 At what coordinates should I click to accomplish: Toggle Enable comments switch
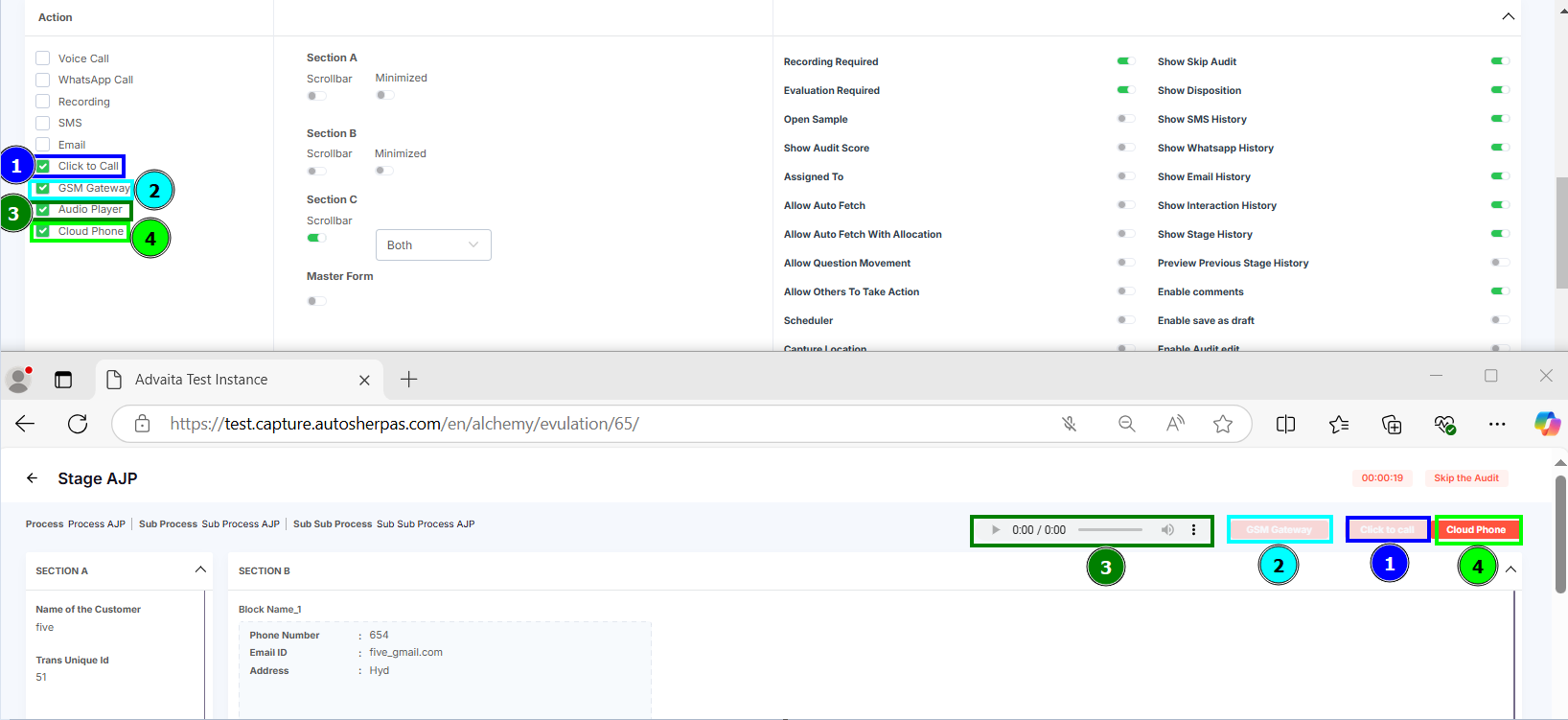(1500, 291)
